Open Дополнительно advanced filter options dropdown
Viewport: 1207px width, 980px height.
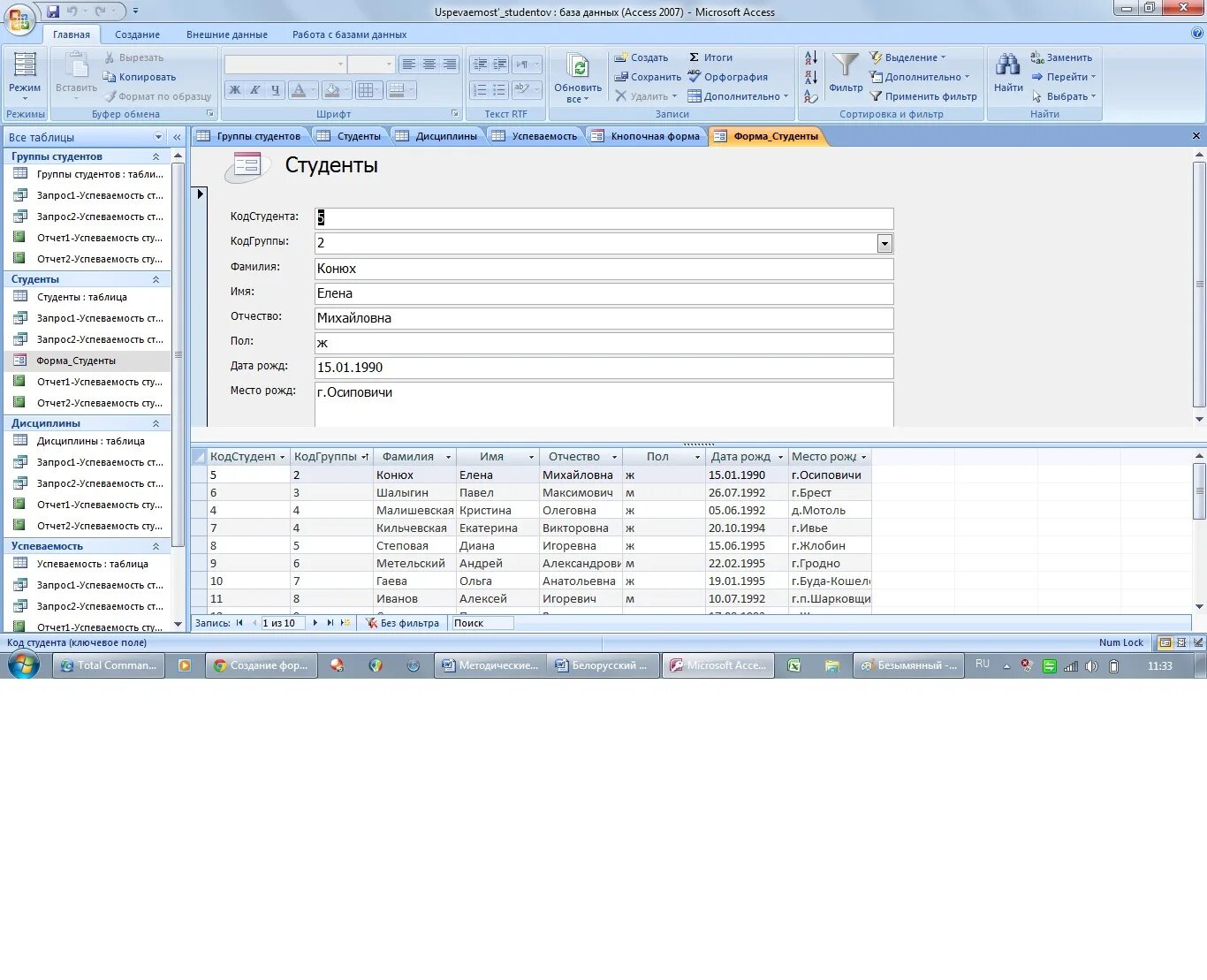(x=920, y=77)
